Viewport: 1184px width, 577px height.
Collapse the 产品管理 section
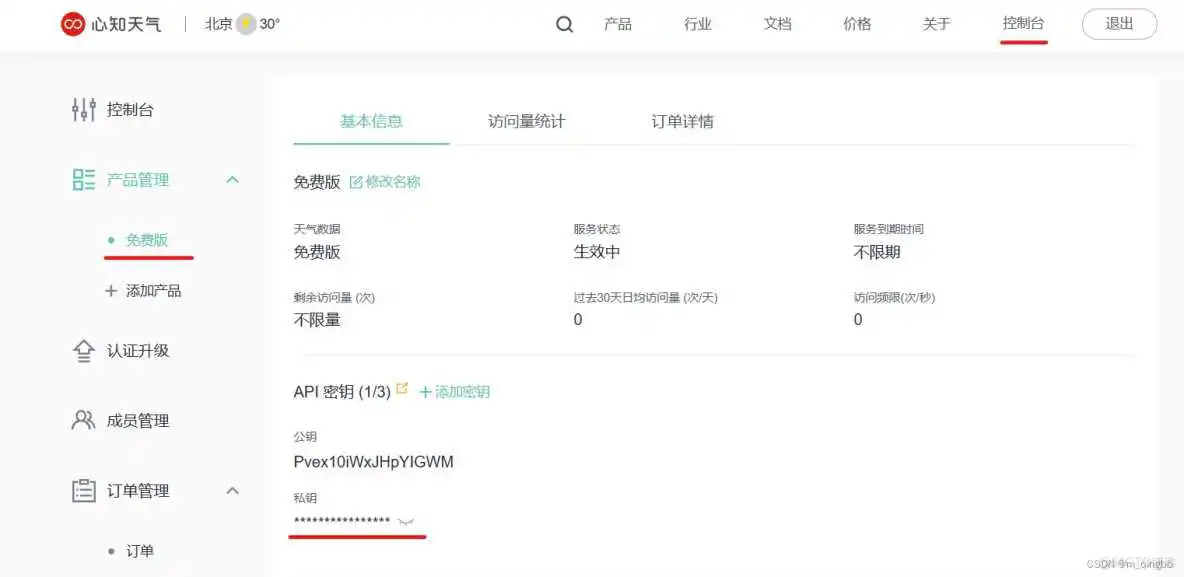232,180
